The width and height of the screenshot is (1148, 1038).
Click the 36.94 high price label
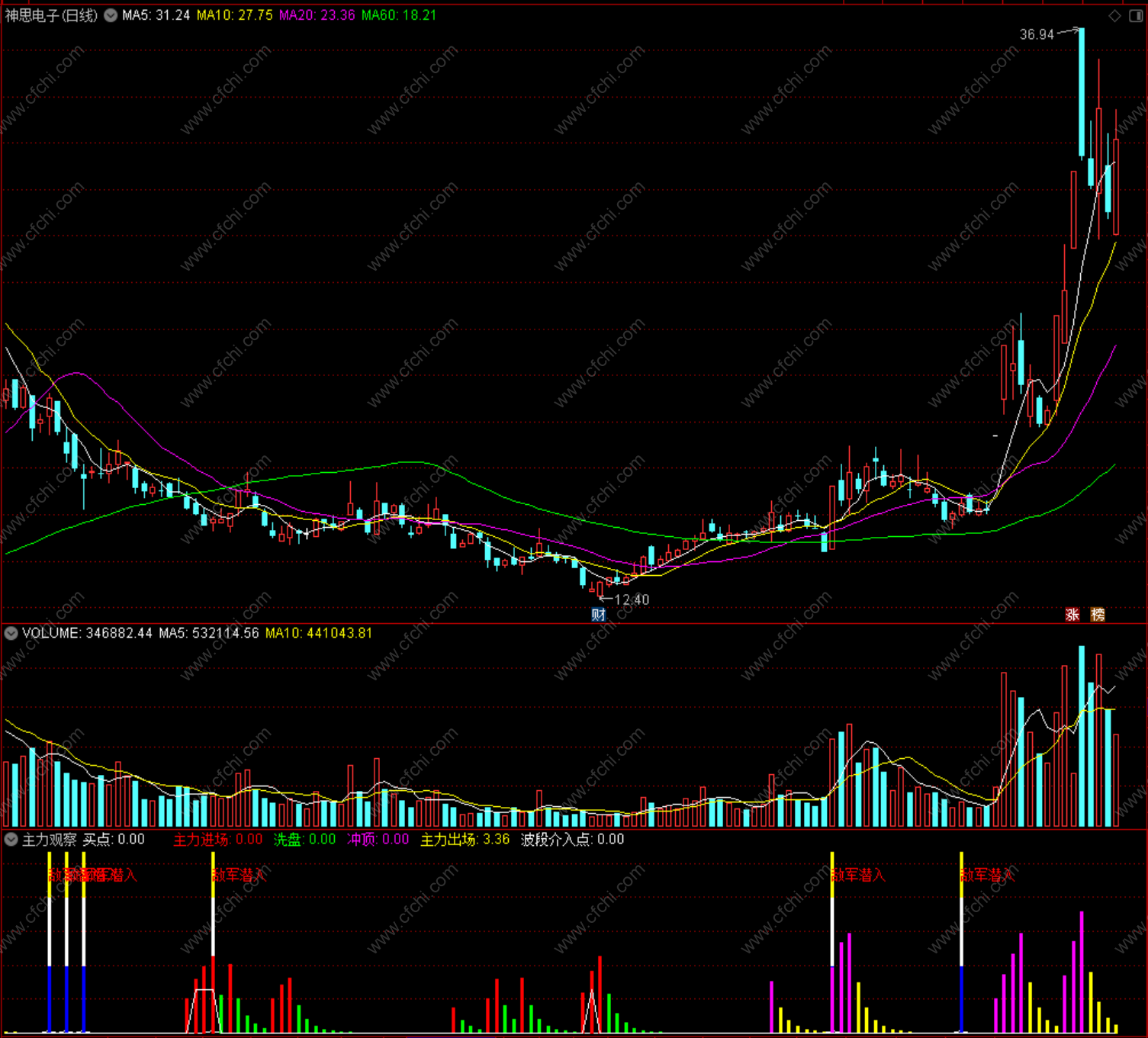[x=1037, y=34]
